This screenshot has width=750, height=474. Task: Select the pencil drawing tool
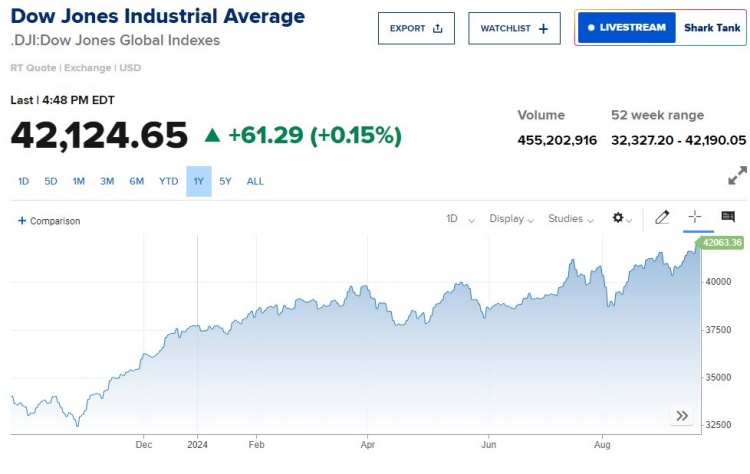click(x=661, y=217)
